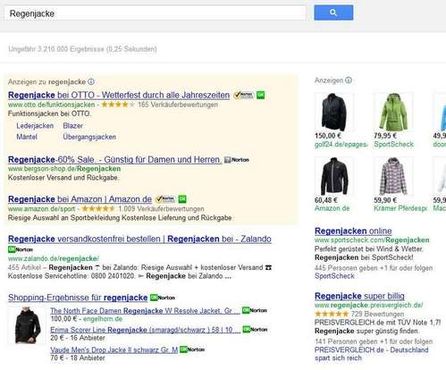Click 729 Bewertungen text
The width and height of the screenshot is (446, 370).
(x=377, y=314)
